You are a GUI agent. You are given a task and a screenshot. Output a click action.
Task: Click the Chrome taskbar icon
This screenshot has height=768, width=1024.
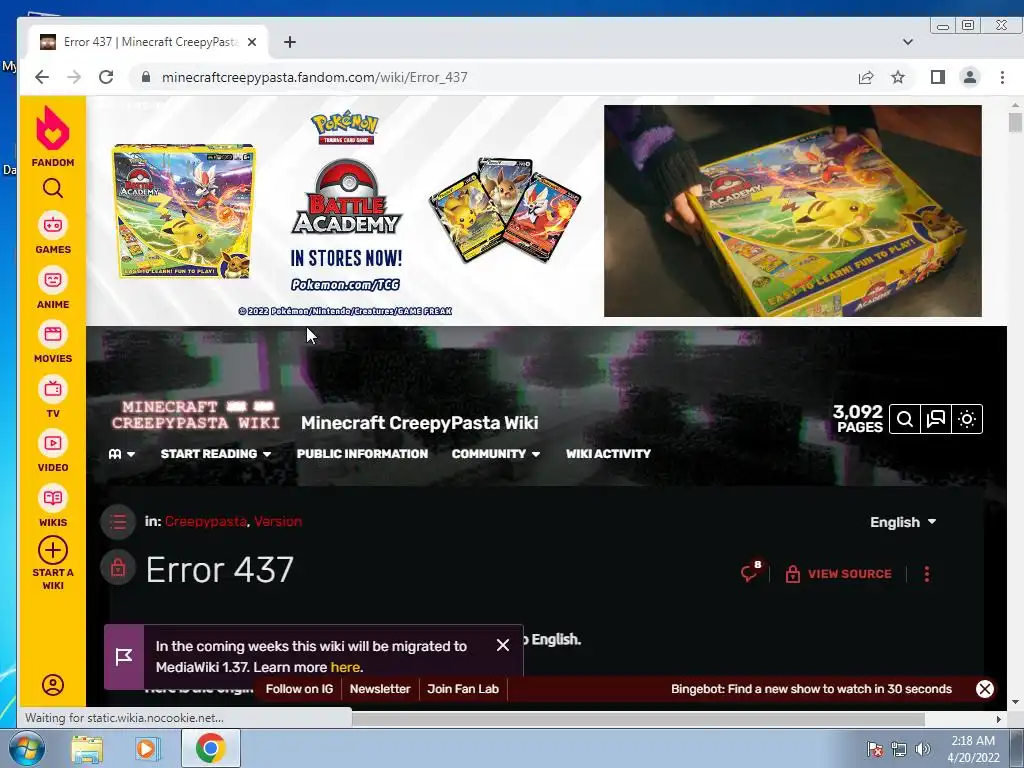pos(210,749)
